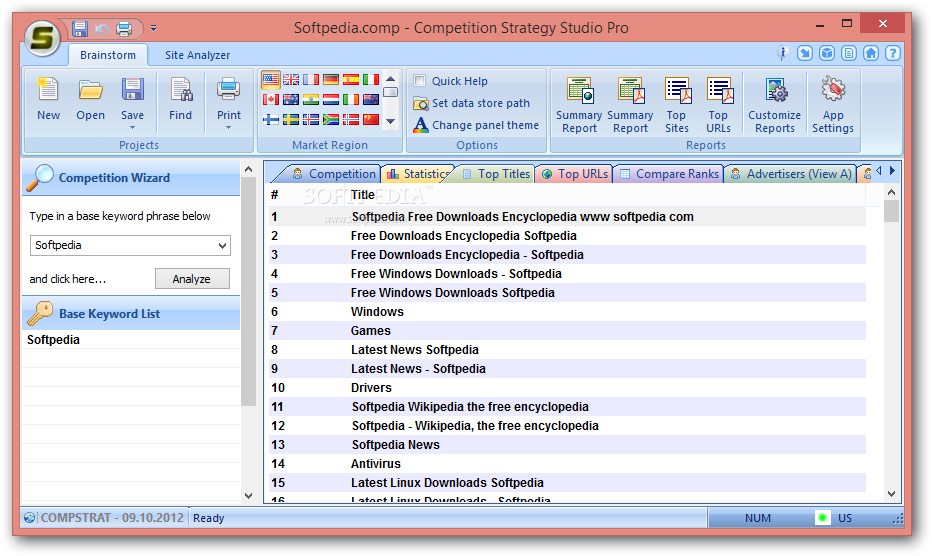The image size is (932, 556).
Task: Select the United Kingdom flag market region
Action: 291,80
